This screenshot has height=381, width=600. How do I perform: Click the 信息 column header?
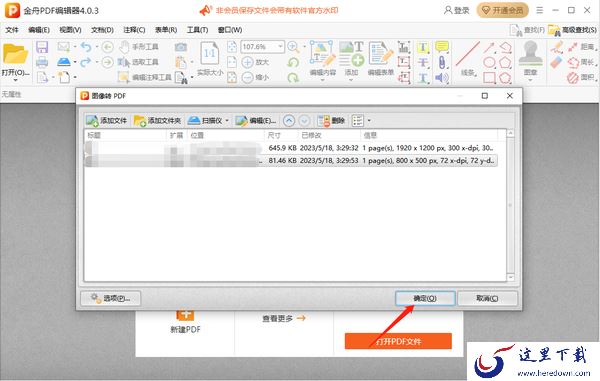370,135
